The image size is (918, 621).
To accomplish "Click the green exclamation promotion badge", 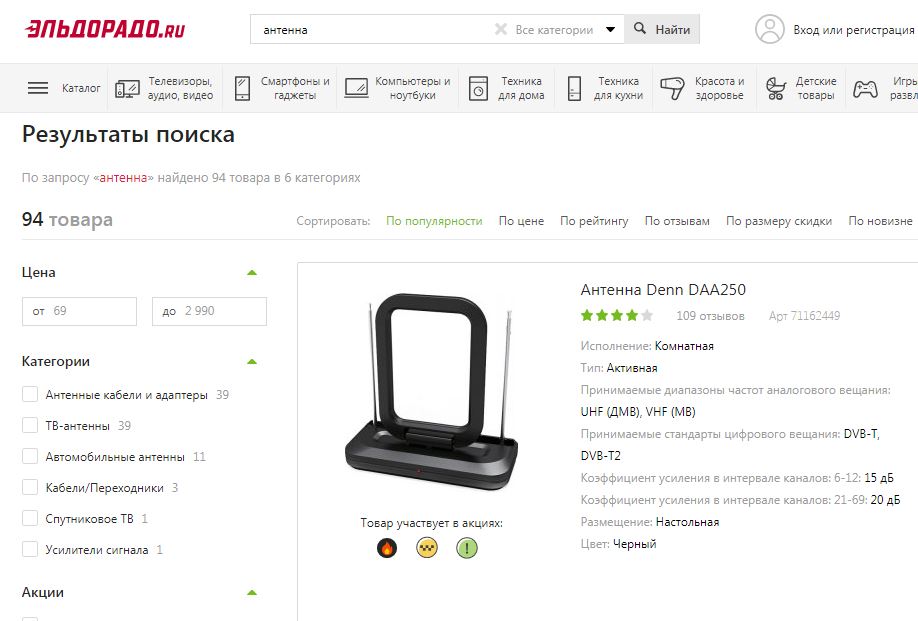I will (x=467, y=548).
